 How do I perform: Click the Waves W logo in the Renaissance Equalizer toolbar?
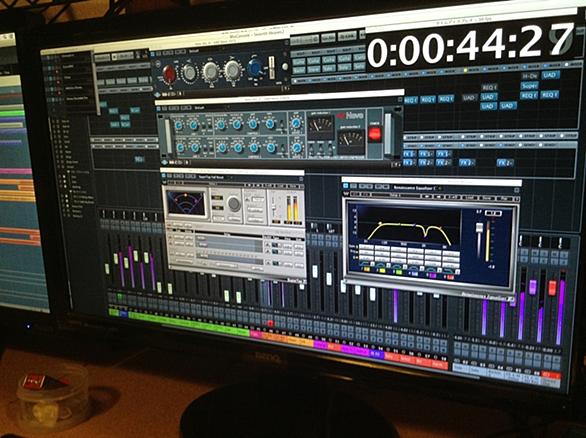click(346, 193)
